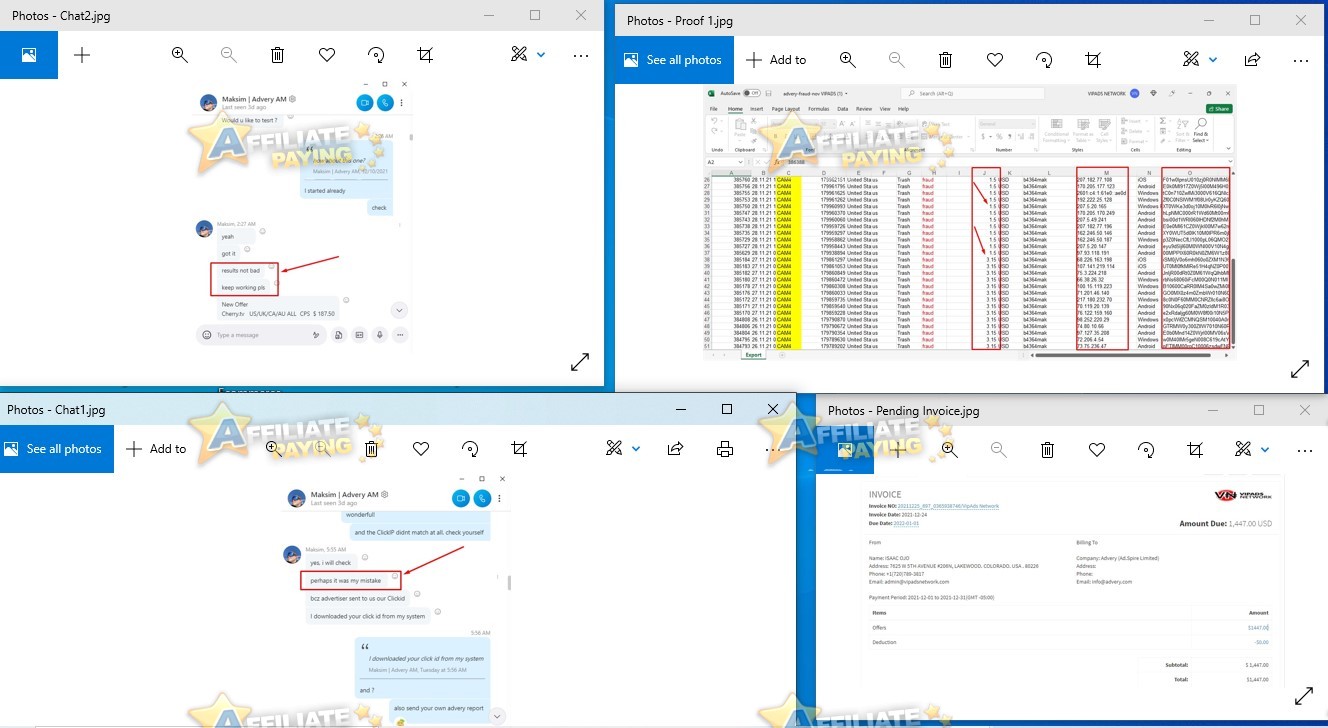Favorite the Chat2.jpg photo with the heart
Screen dimensions: 1328x728
coord(327,55)
